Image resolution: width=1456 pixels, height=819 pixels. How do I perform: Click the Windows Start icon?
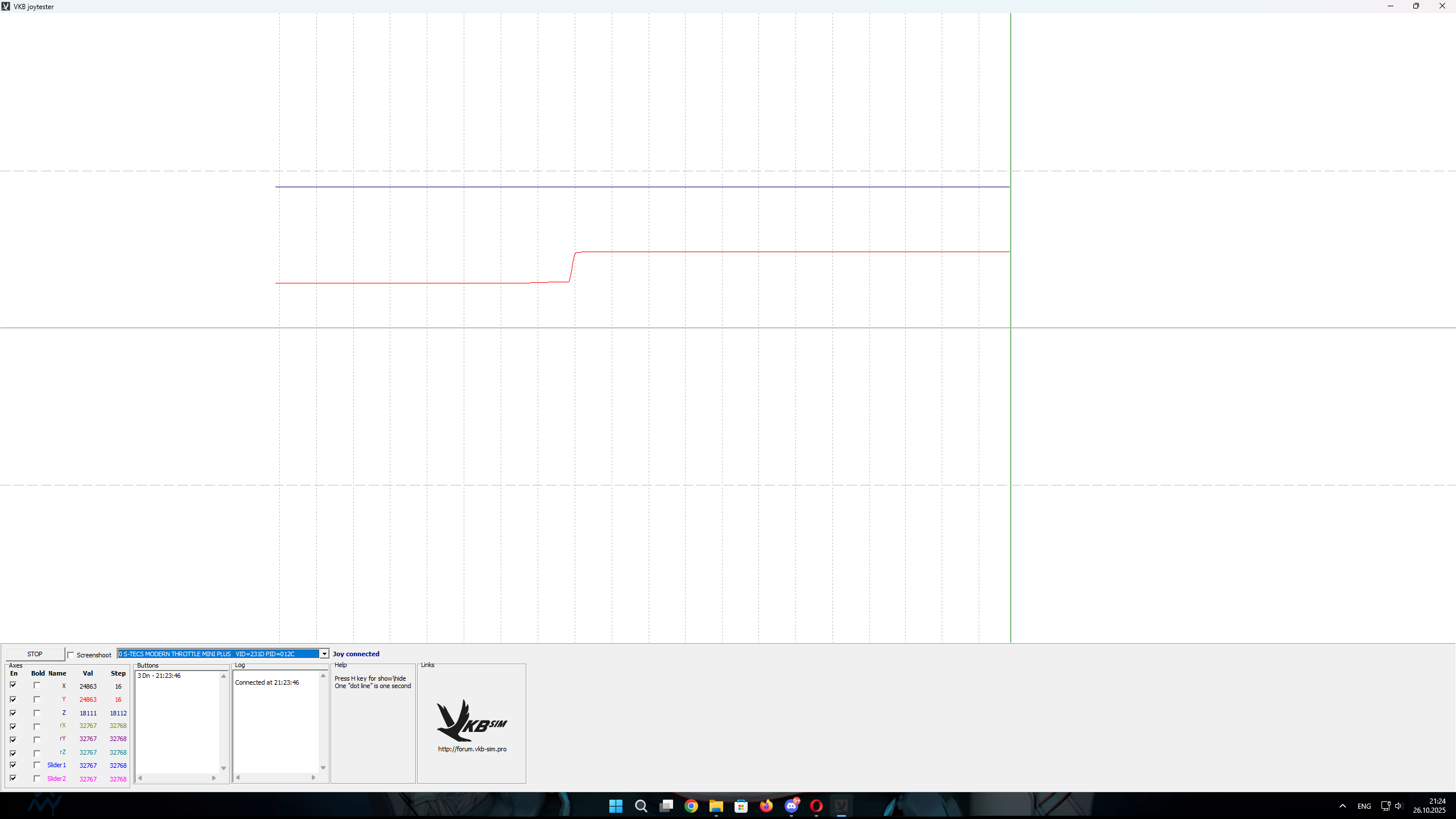point(616,806)
